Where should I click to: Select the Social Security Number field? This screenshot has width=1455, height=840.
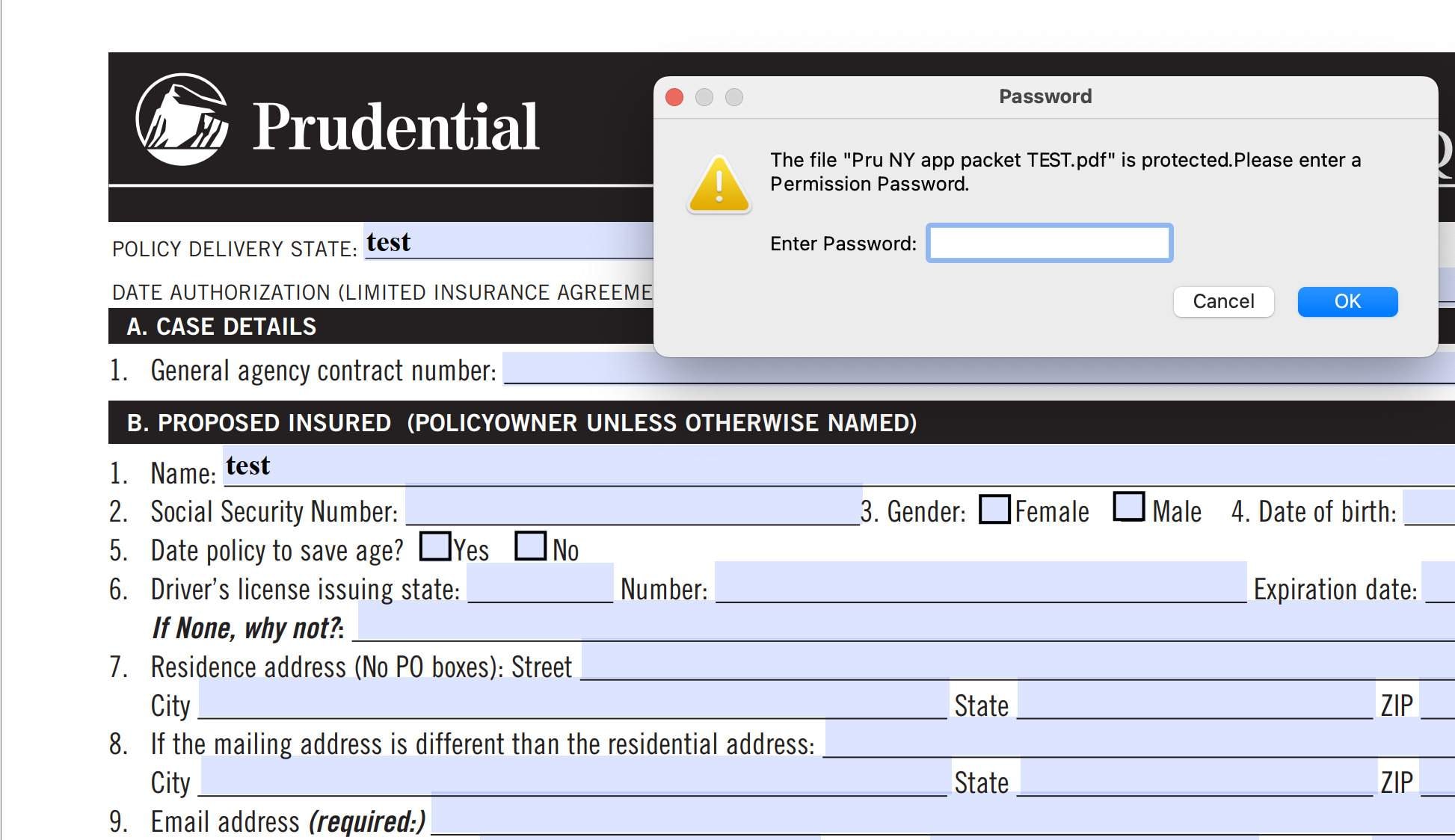[633, 505]
